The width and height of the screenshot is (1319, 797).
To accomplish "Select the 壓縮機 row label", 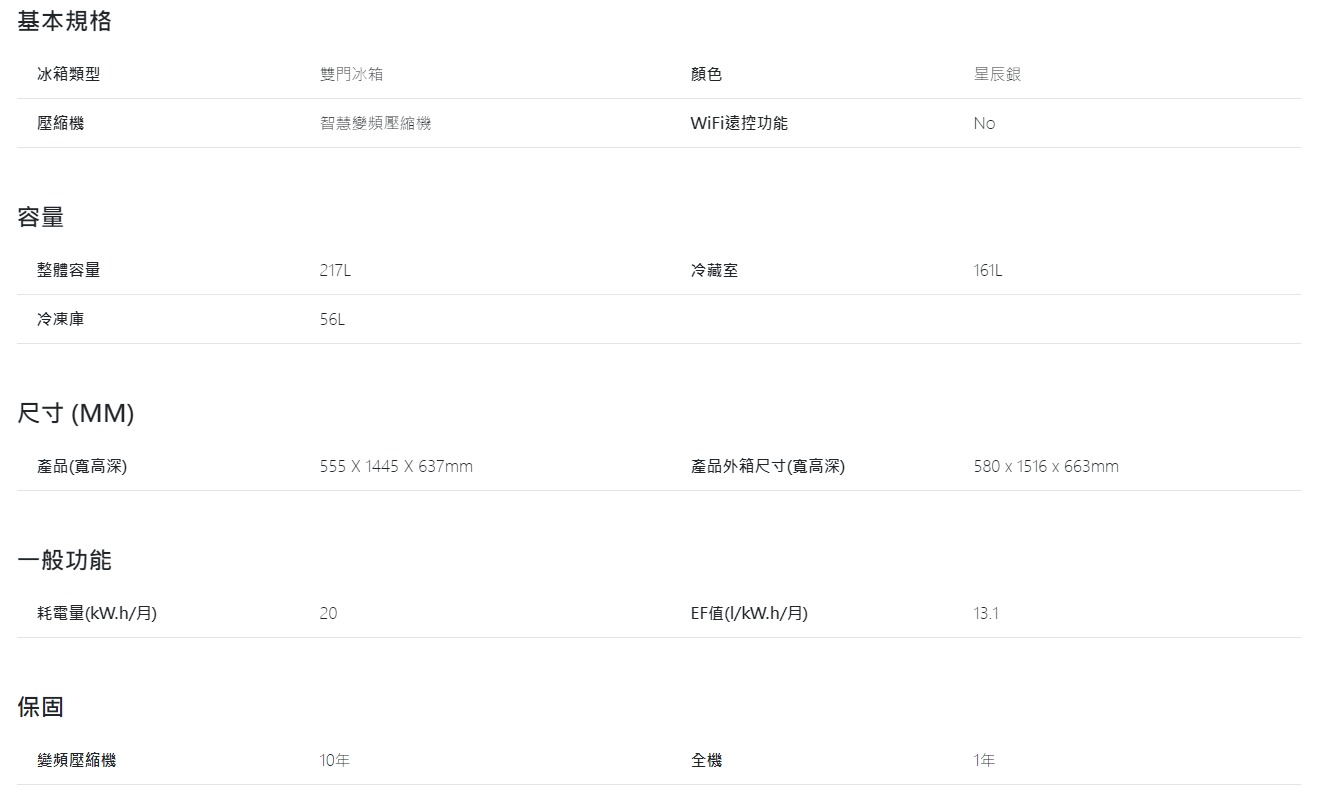I will pos(60,123).
